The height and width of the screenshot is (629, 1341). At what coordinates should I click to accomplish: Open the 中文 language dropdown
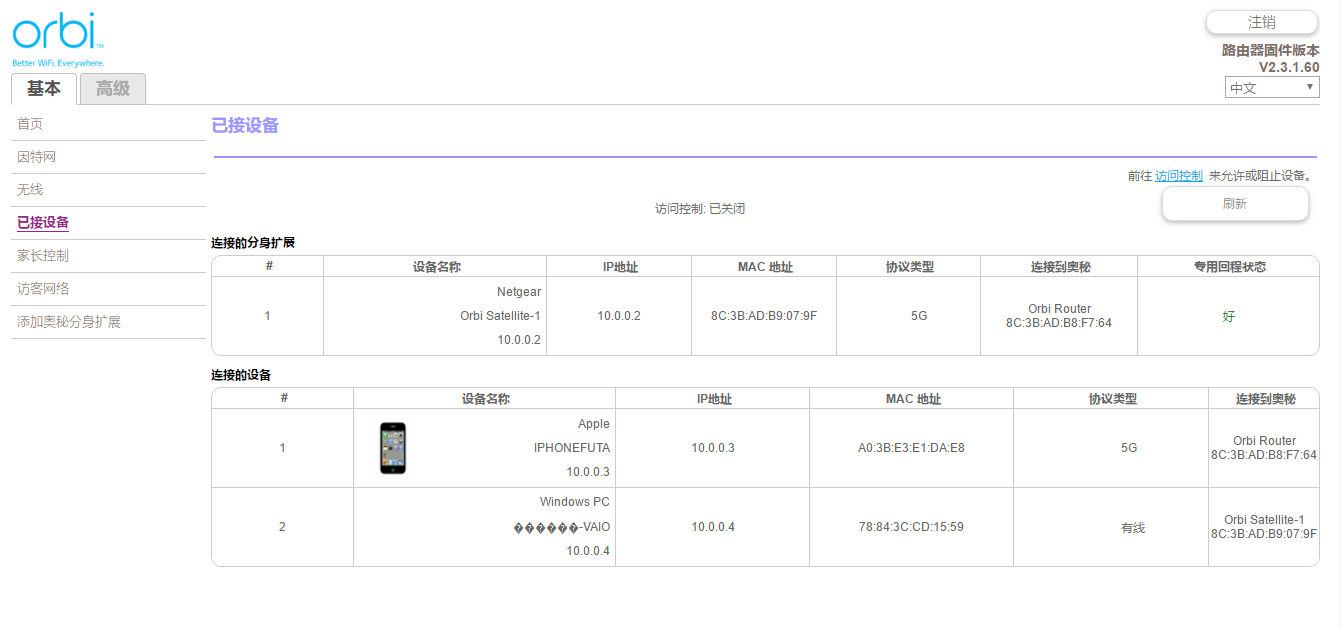click(x=1272, y=88)
